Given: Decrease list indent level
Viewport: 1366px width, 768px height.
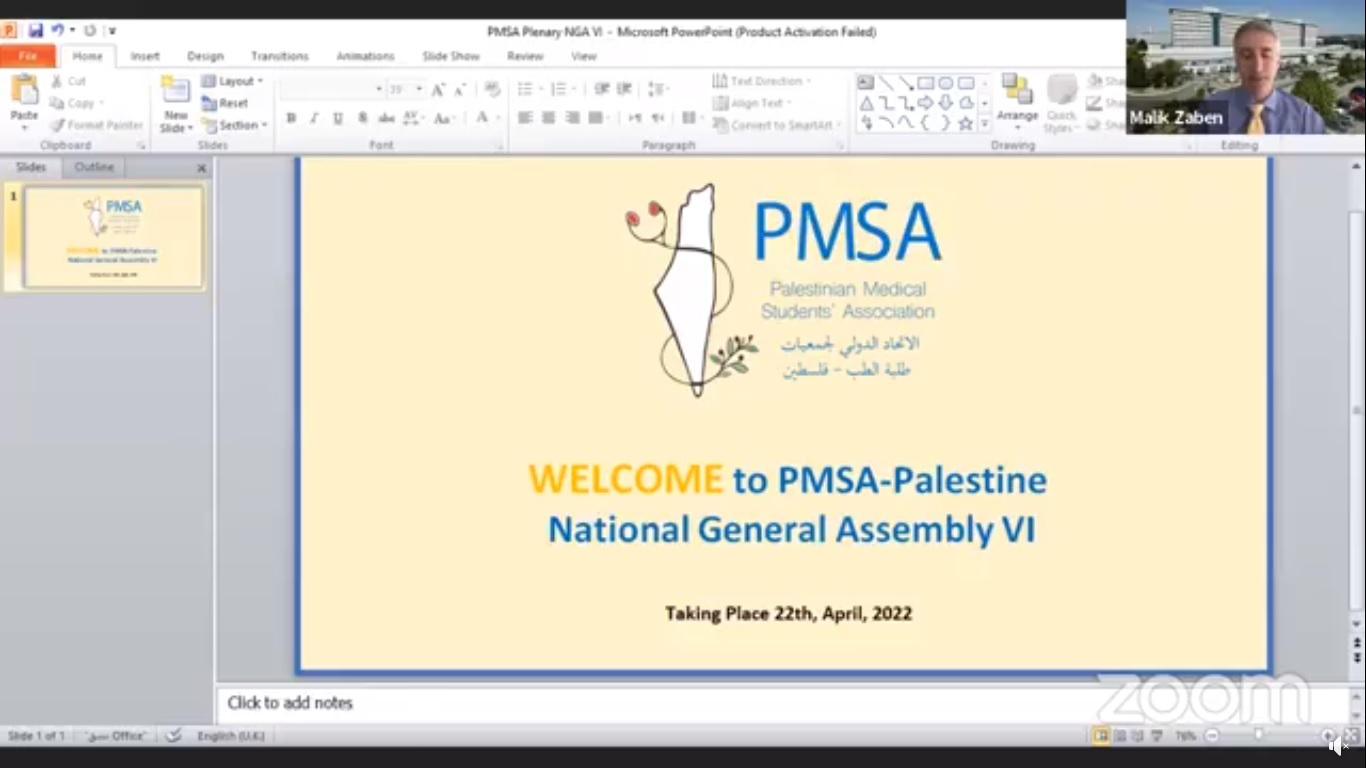Looking at the screenshot, I should click(x=602, y=89).
